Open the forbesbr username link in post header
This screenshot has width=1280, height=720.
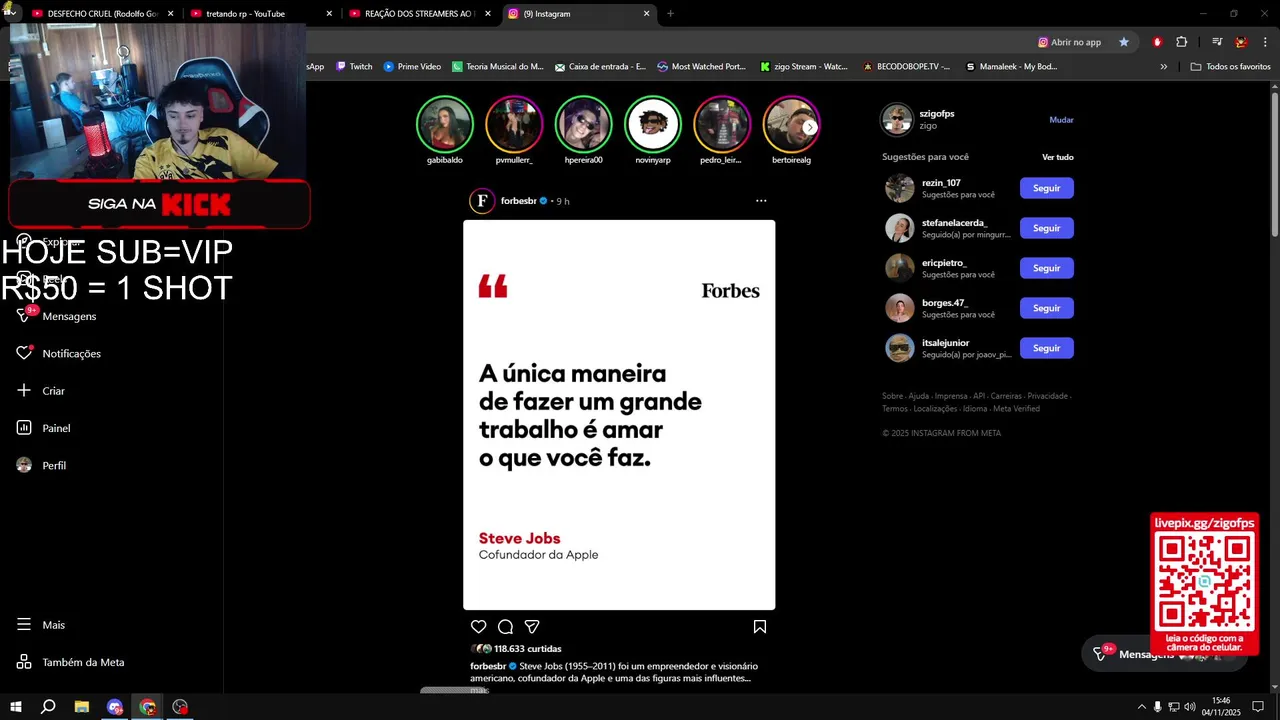(x=519, y=201)
